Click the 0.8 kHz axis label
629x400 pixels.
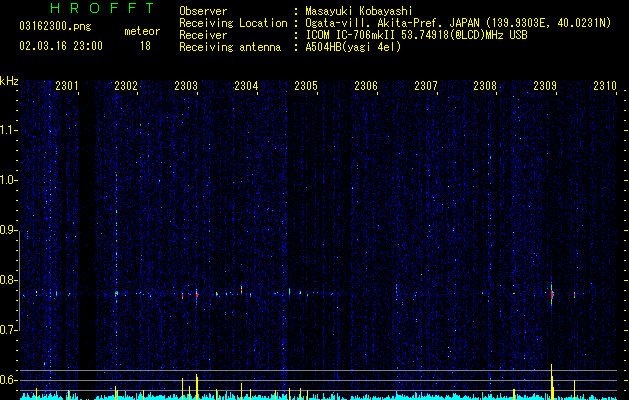9,280
